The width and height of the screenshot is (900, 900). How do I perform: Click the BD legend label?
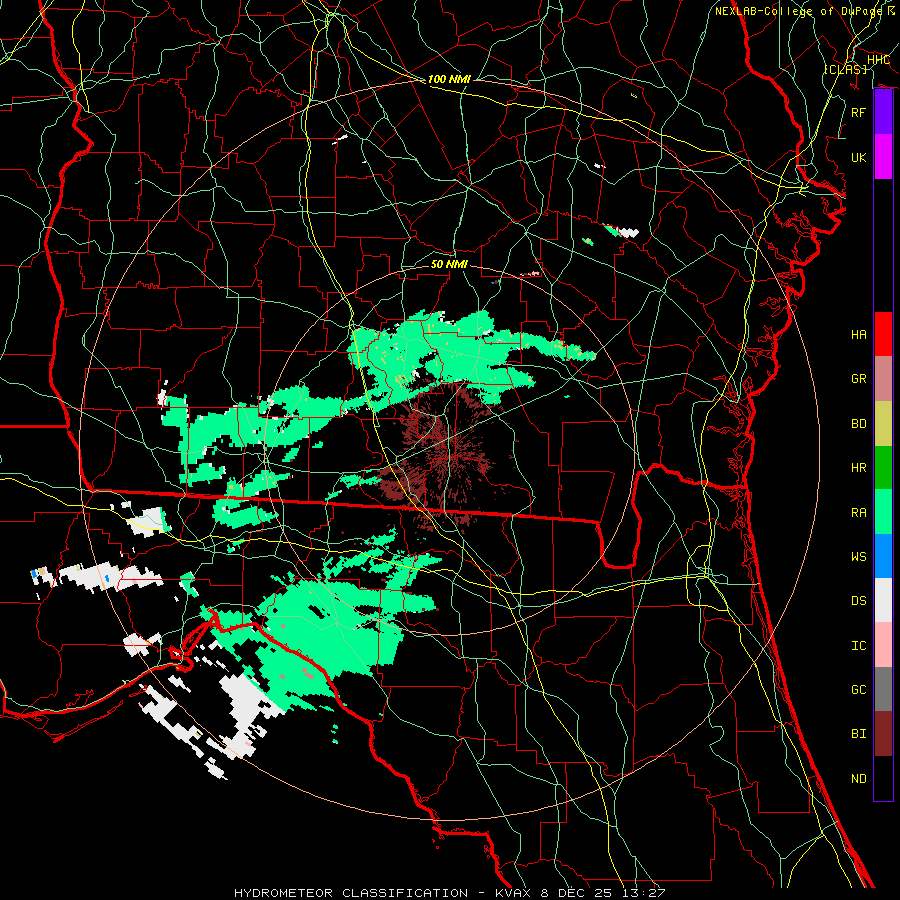point(858,424)
